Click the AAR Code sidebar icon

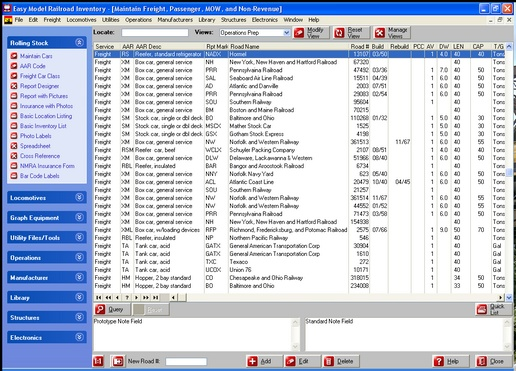coord(14,66)
